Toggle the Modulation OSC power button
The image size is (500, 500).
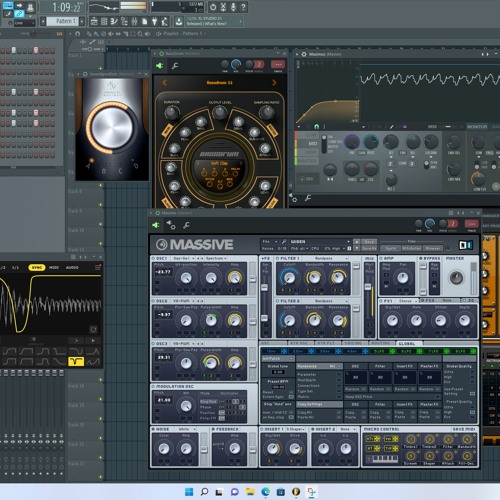tap(154, 386)
